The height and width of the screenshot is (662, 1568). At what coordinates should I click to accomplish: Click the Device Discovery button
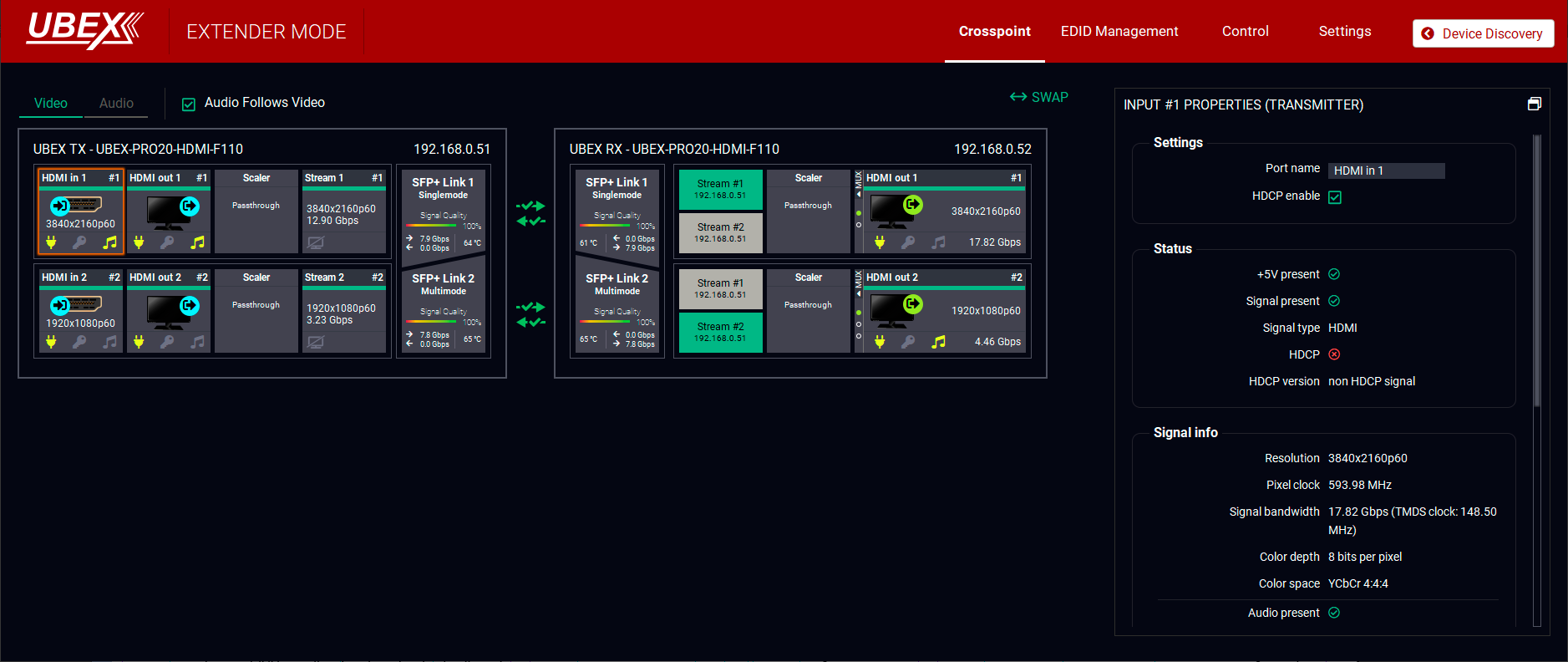[1483, 33]
